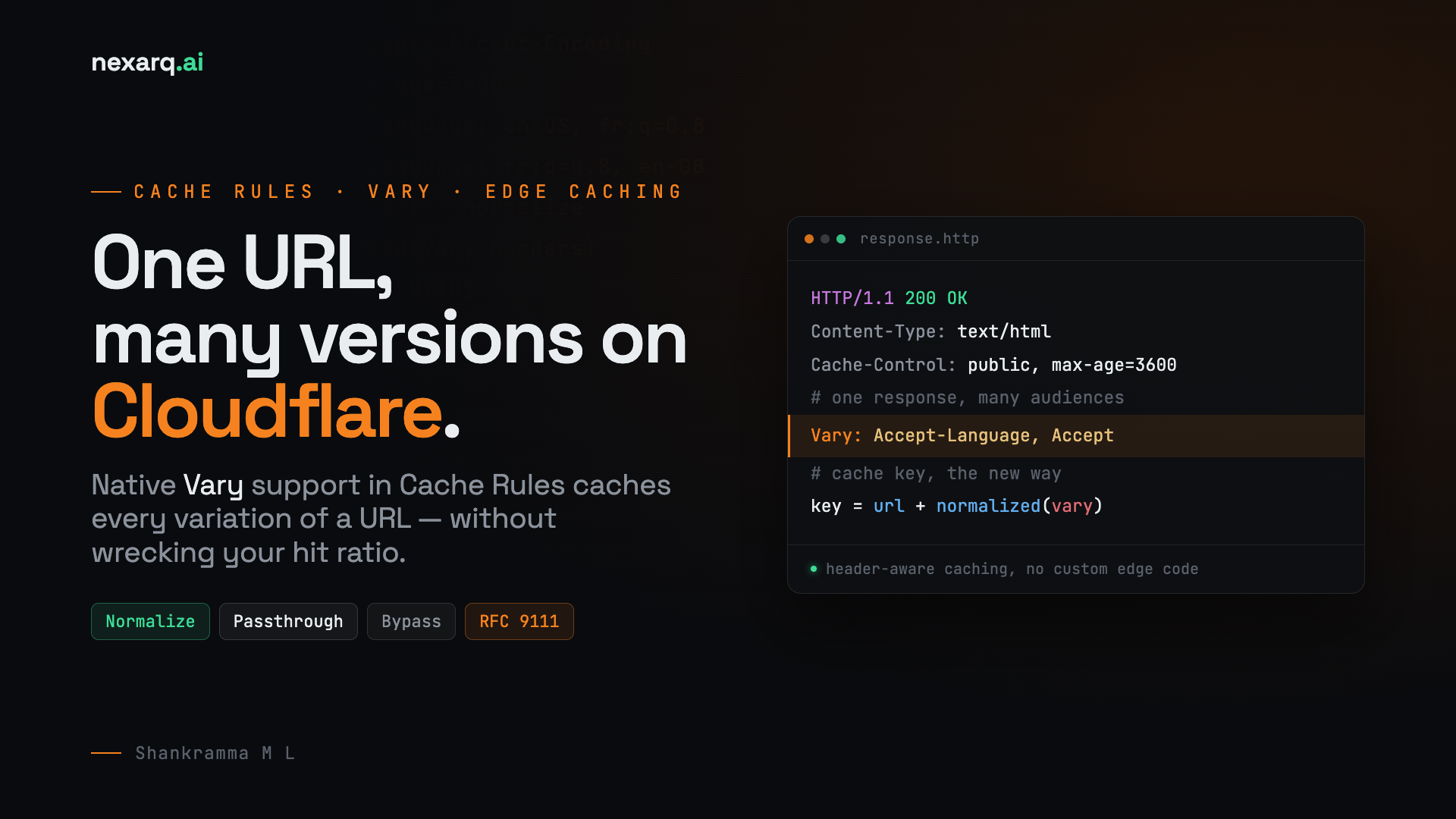Screen dimensions: 1456x819
Task: Click the '# cache key, the new way' comment
Action: click(936, 473)
